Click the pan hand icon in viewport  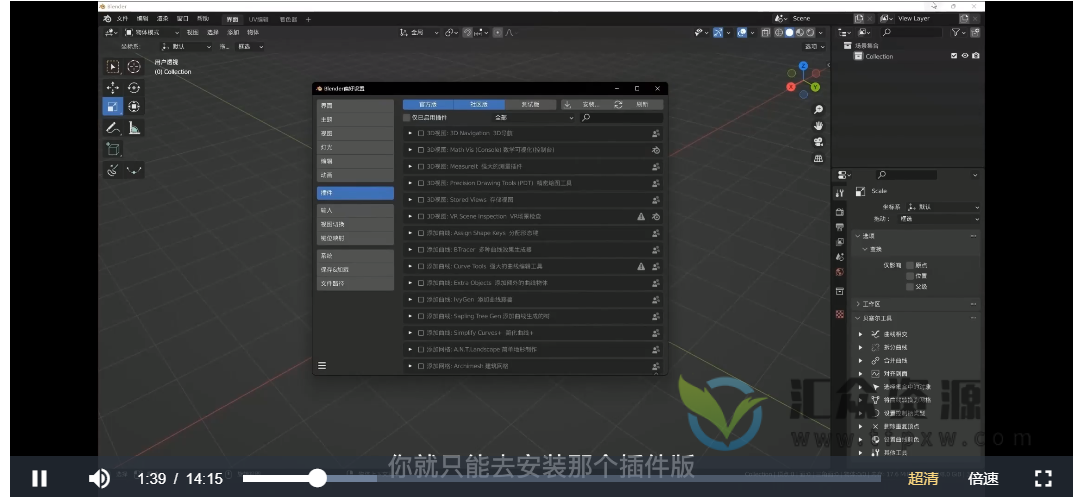tap(818, 126)
